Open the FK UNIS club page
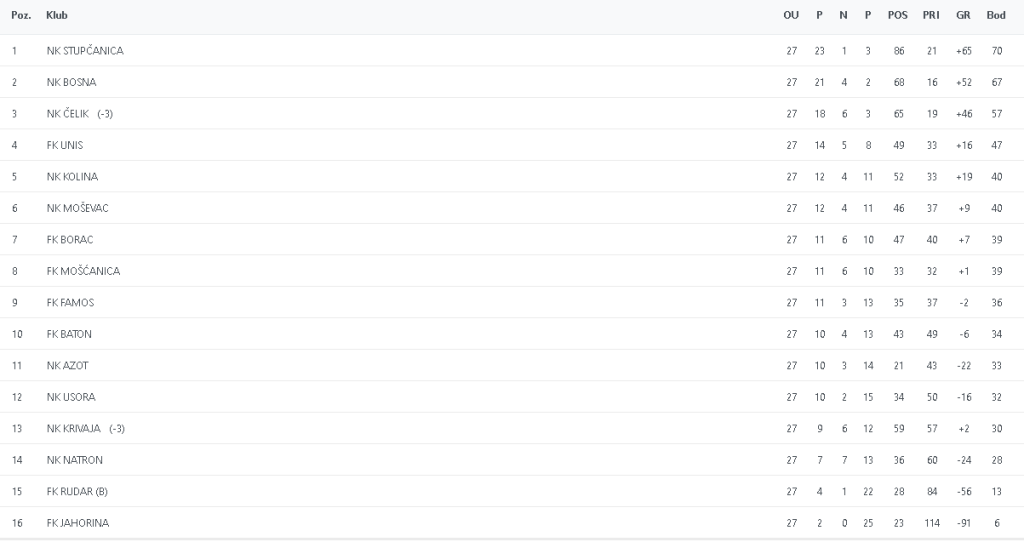 coord(64,145)
